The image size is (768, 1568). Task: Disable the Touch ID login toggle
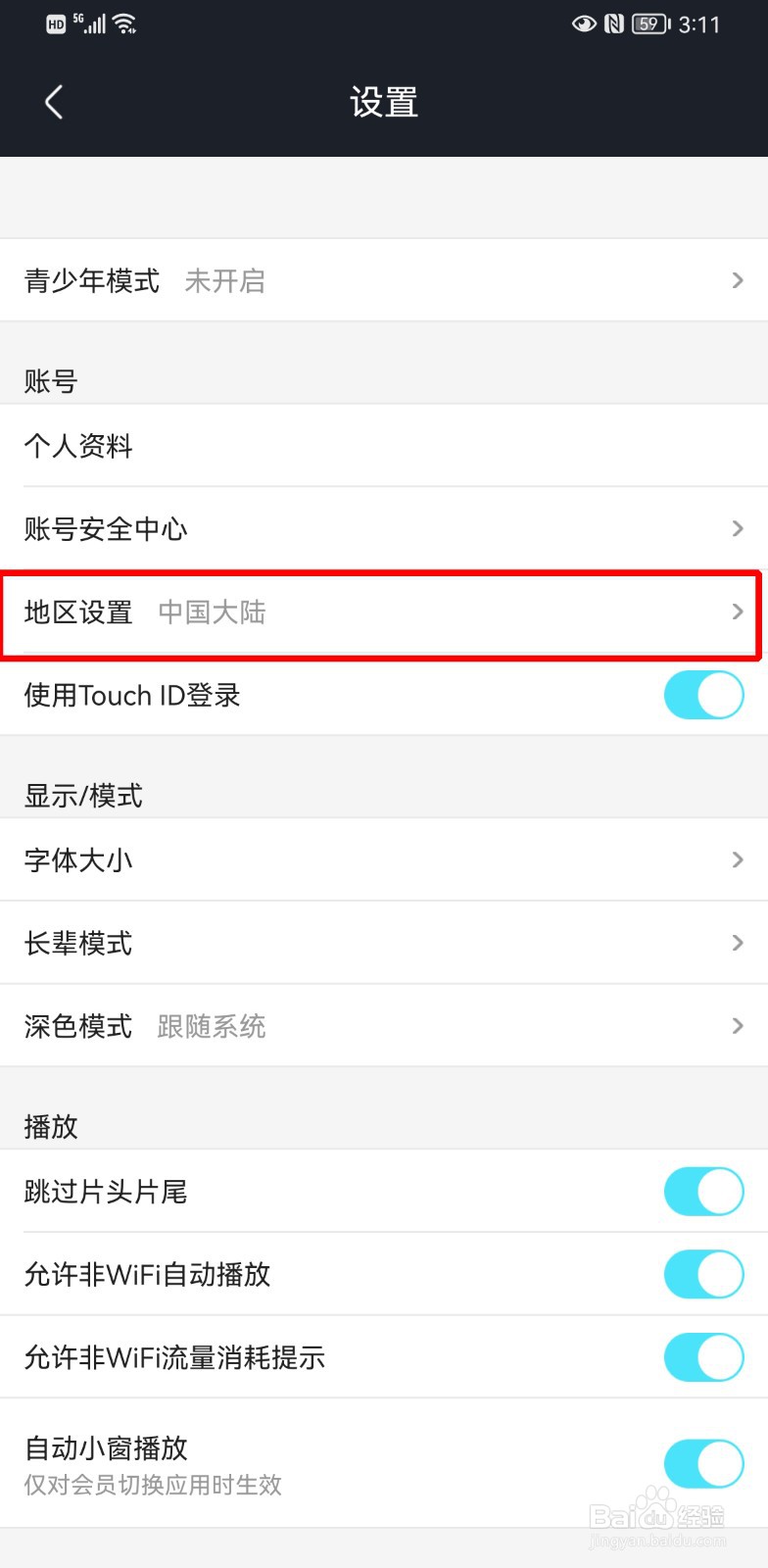704,695
